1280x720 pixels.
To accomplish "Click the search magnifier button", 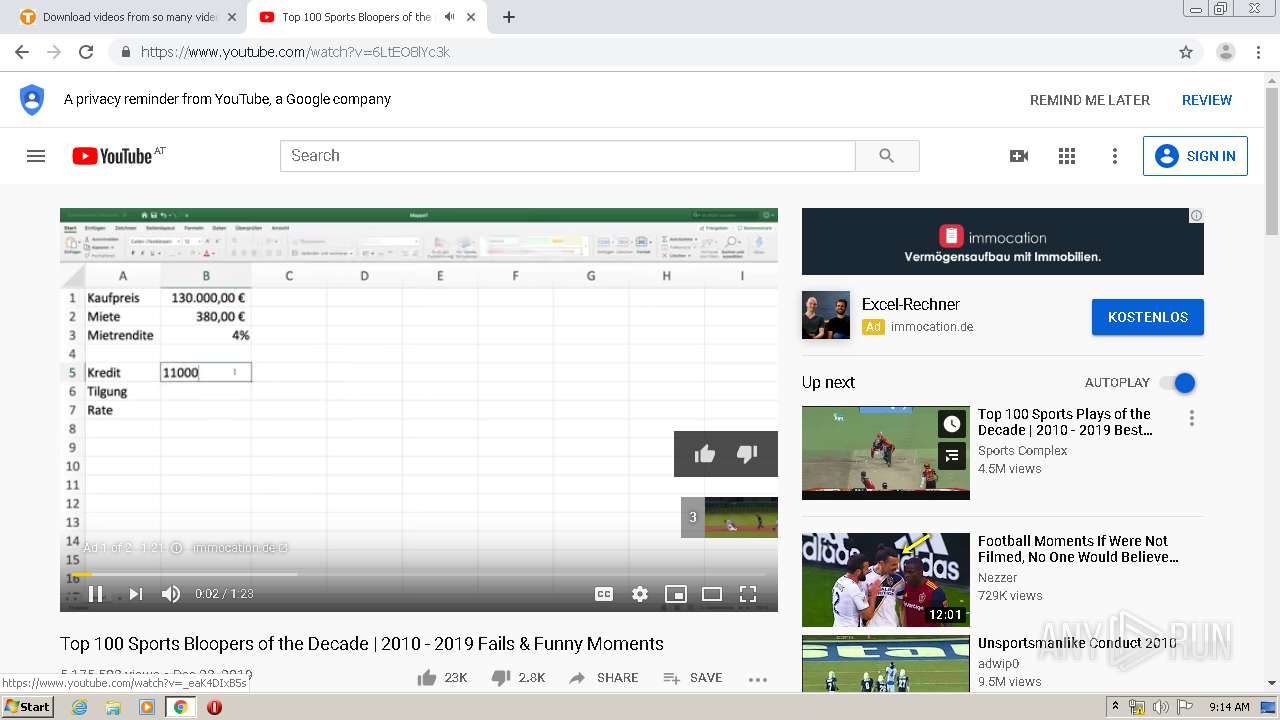I will (887, 156).
